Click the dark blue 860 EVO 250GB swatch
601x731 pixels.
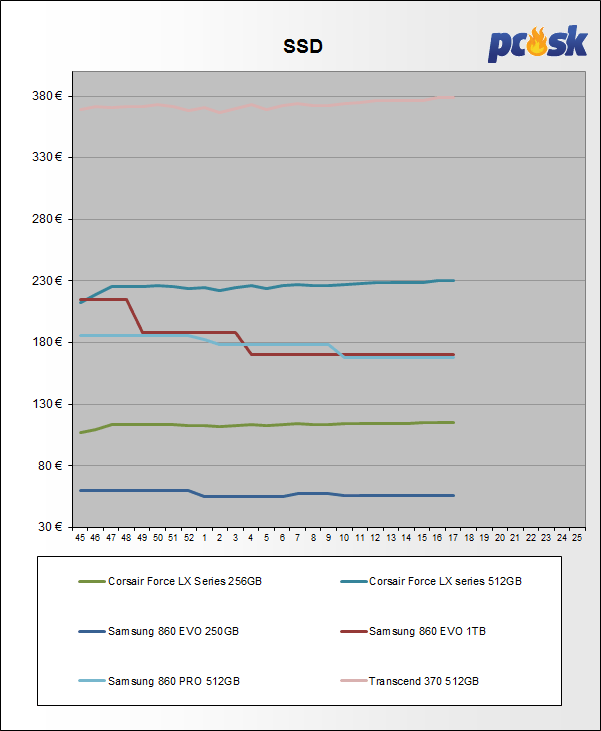pyautogui.click(x=92, y=632)
